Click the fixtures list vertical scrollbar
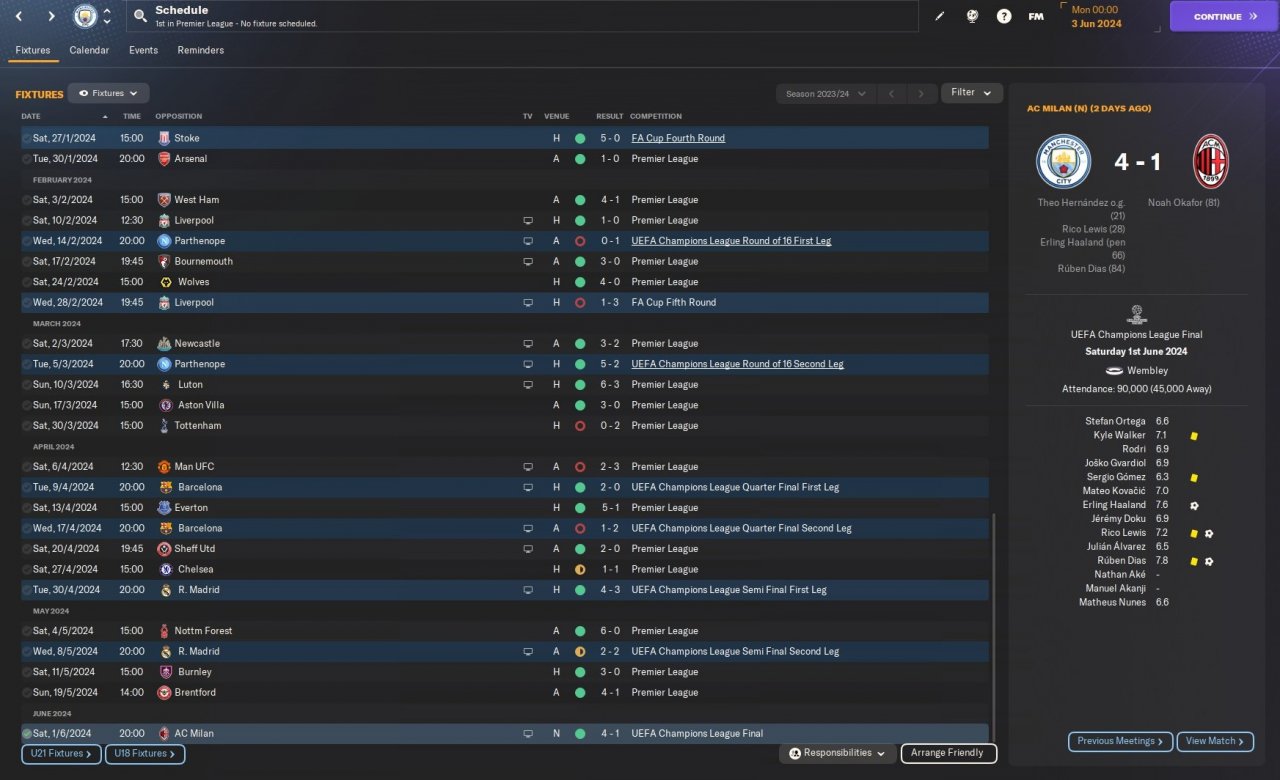 click(x=994, y=630)
